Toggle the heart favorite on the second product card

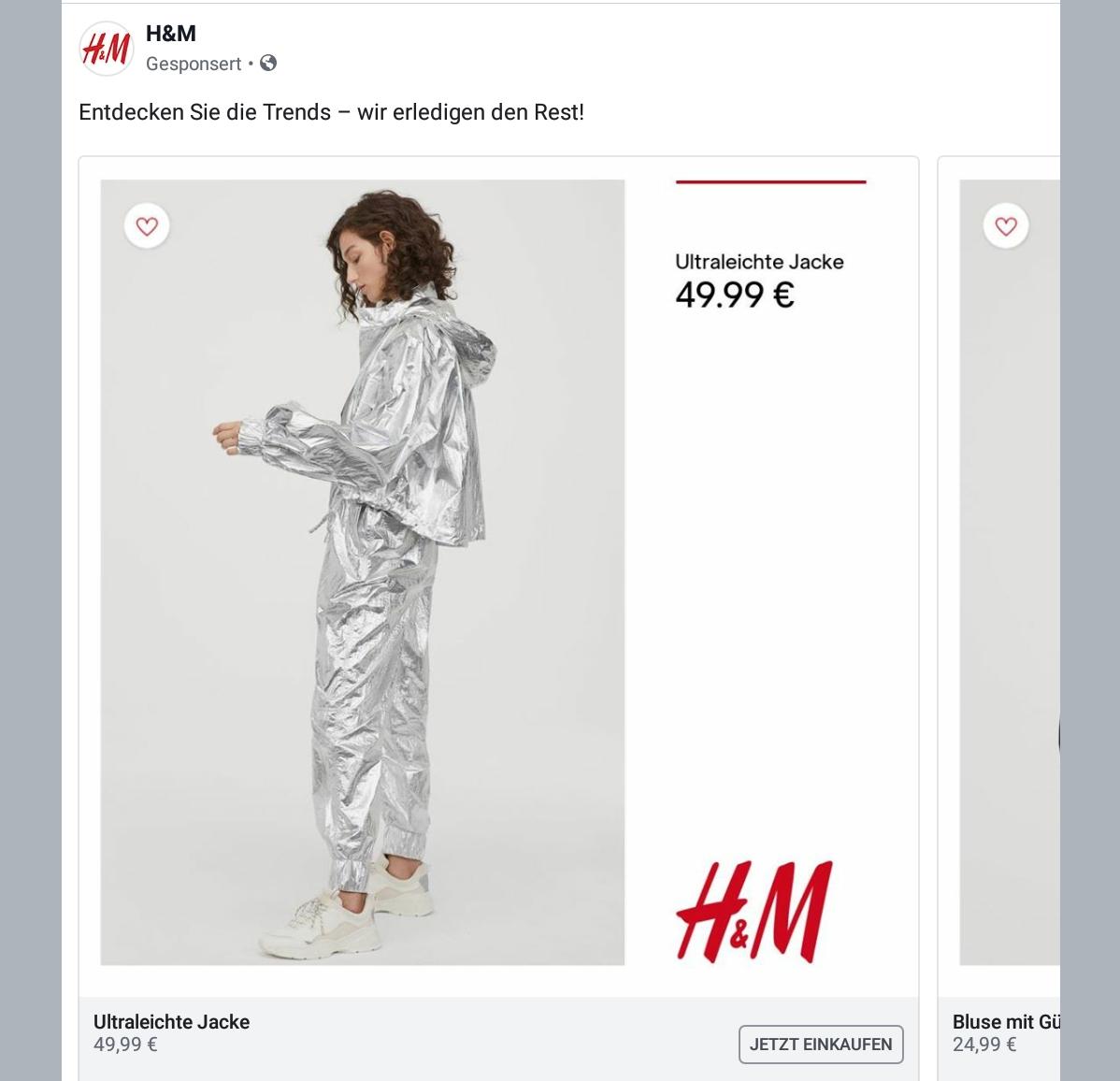(1006, 226)
